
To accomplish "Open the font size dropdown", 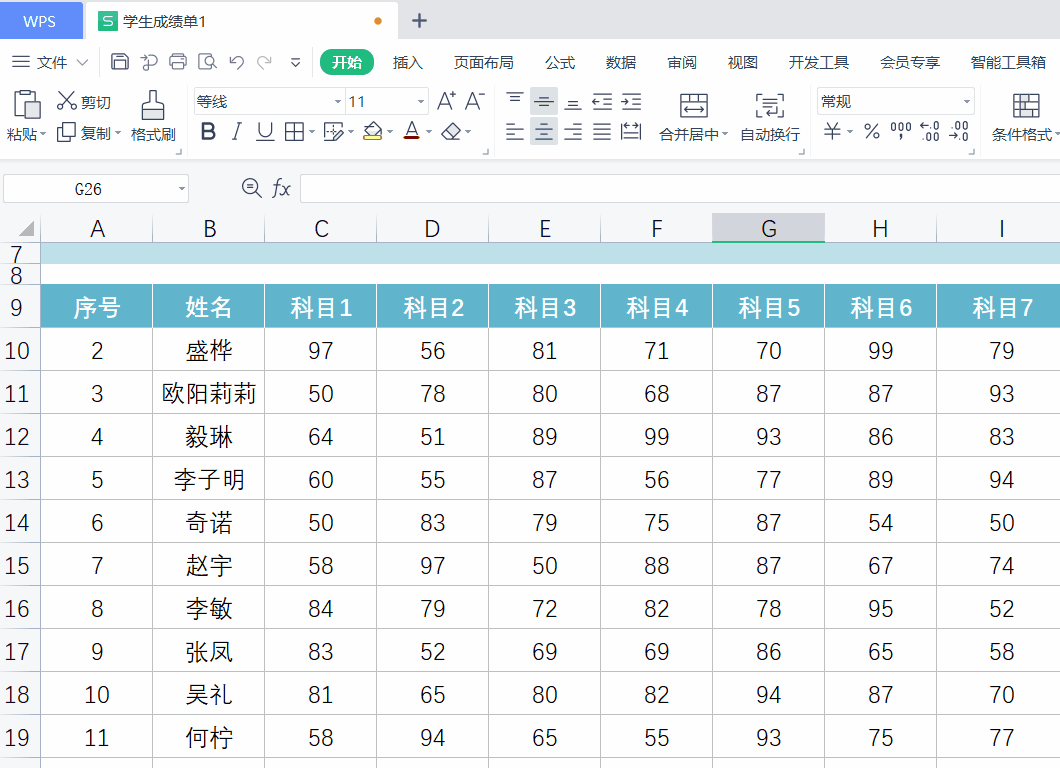I will pyautogui.click(x=419, y=101).
